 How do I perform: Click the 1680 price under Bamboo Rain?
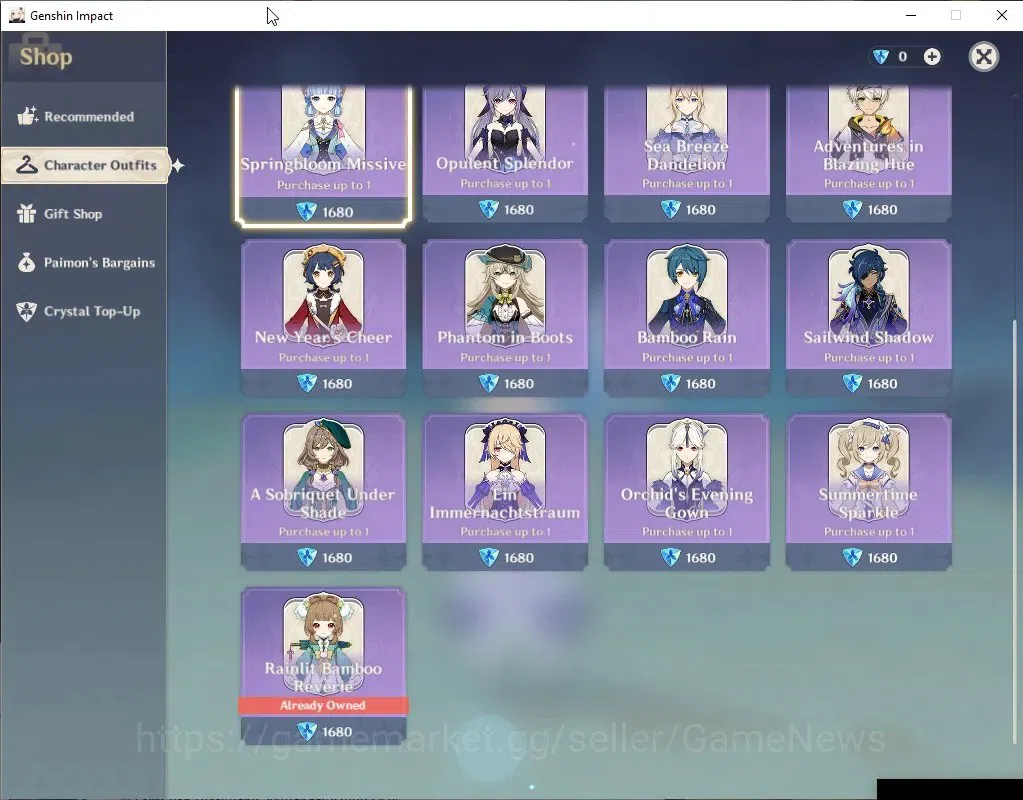point(701,384)
